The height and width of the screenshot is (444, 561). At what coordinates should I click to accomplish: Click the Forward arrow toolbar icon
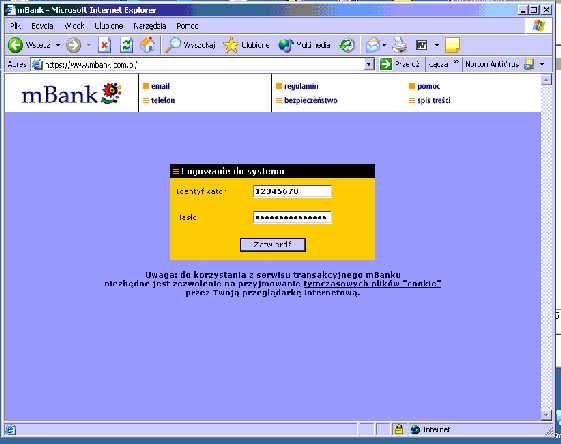(74, 45)
